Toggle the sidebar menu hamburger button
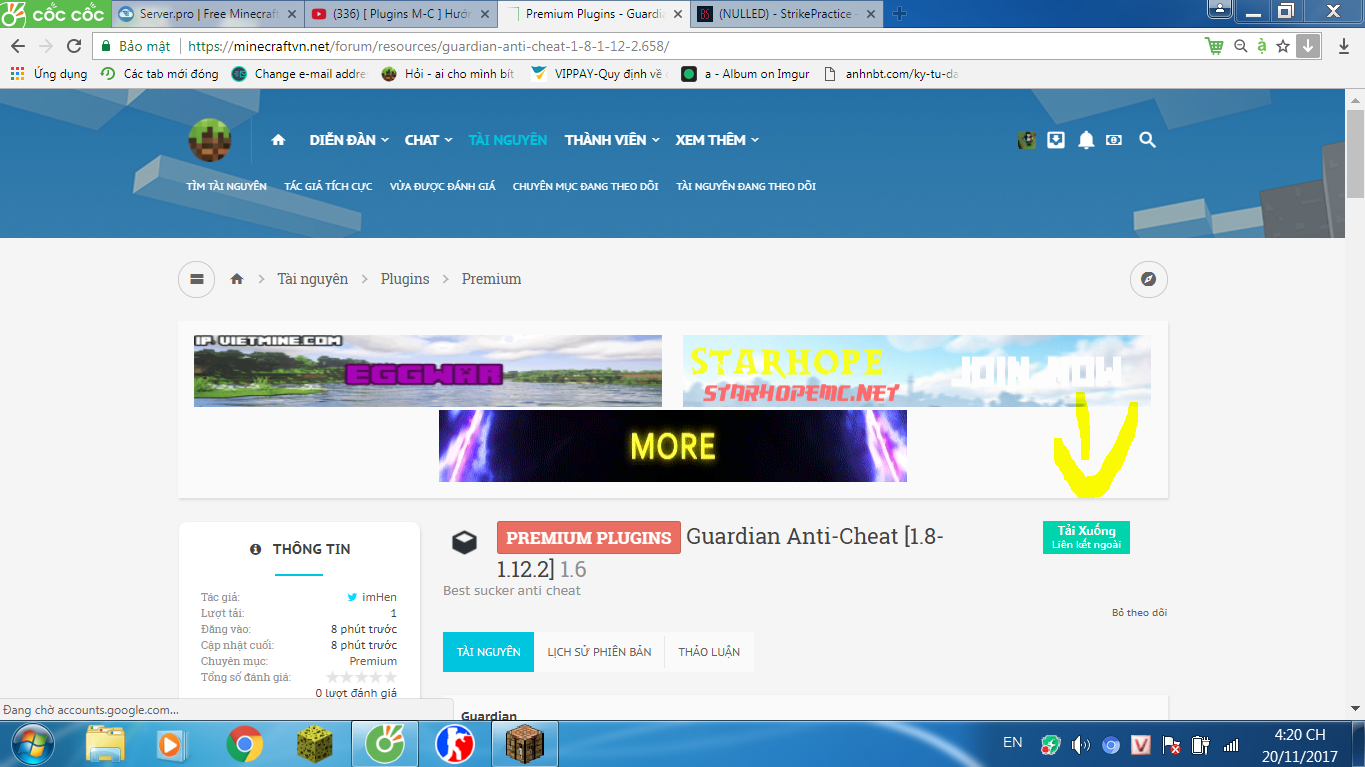 pyautogui.click(x=197, y=279)
